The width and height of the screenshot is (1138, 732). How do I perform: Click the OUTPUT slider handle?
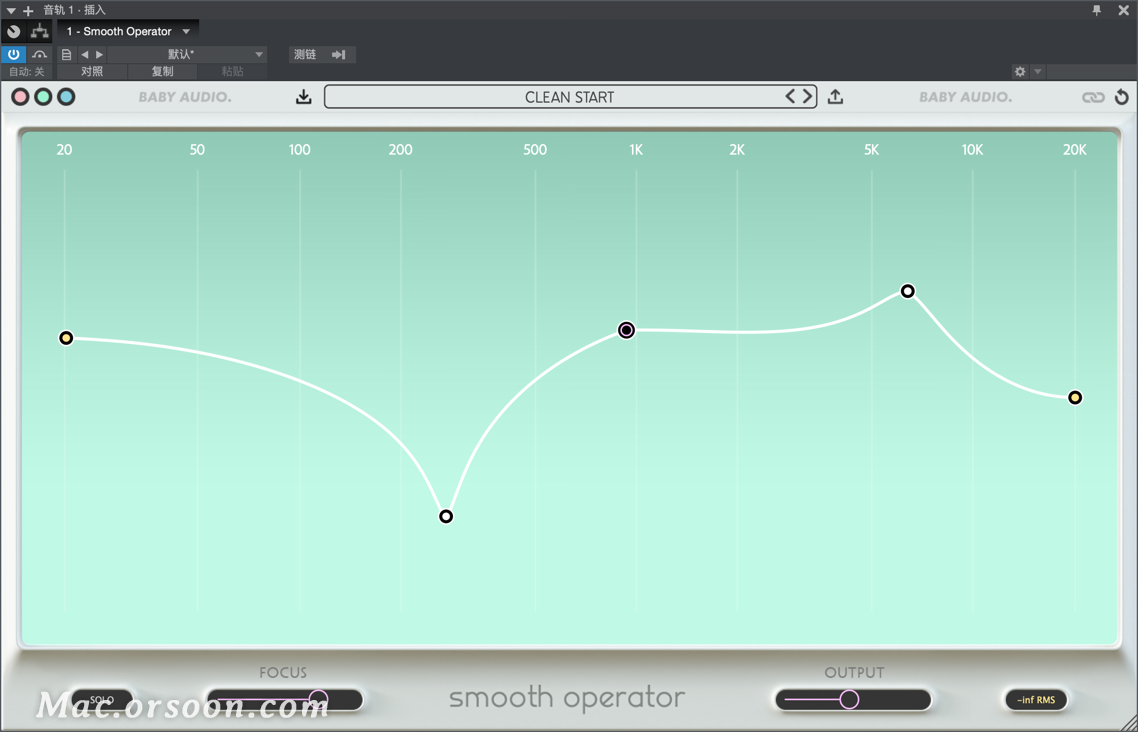click(849, 699)
